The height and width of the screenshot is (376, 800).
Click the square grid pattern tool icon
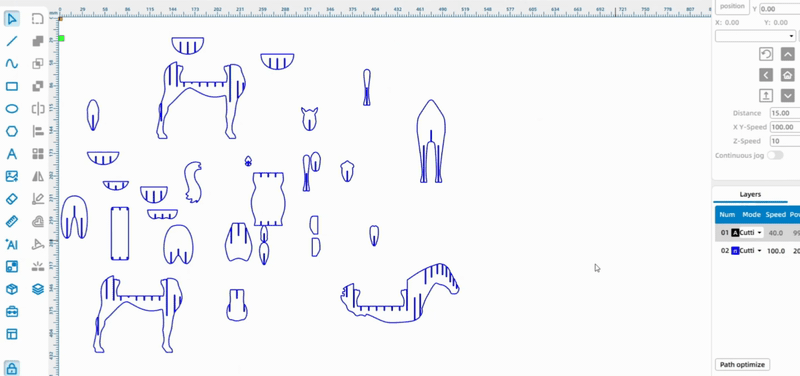[12, 266]
